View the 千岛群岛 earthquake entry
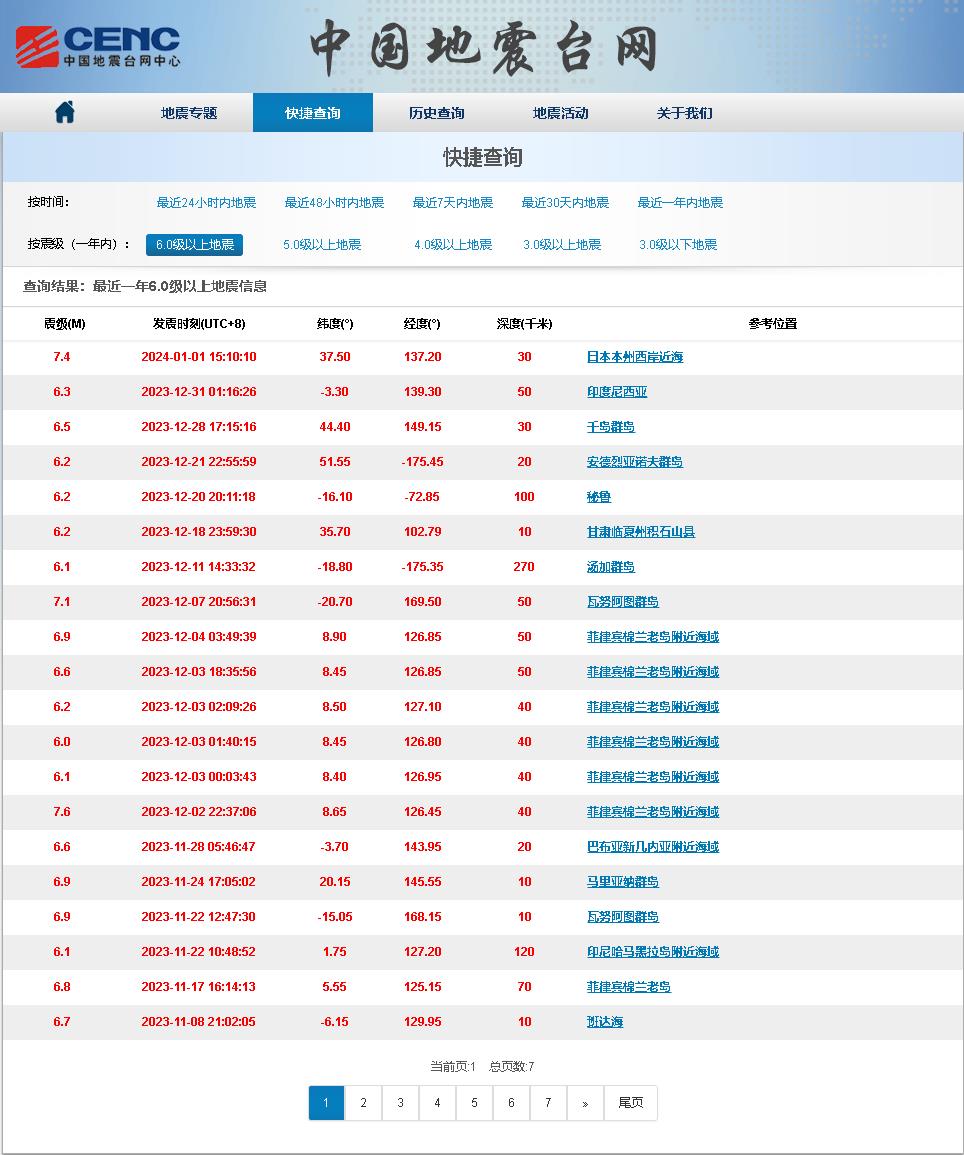The image size is (964, 1155). [610, 427]
